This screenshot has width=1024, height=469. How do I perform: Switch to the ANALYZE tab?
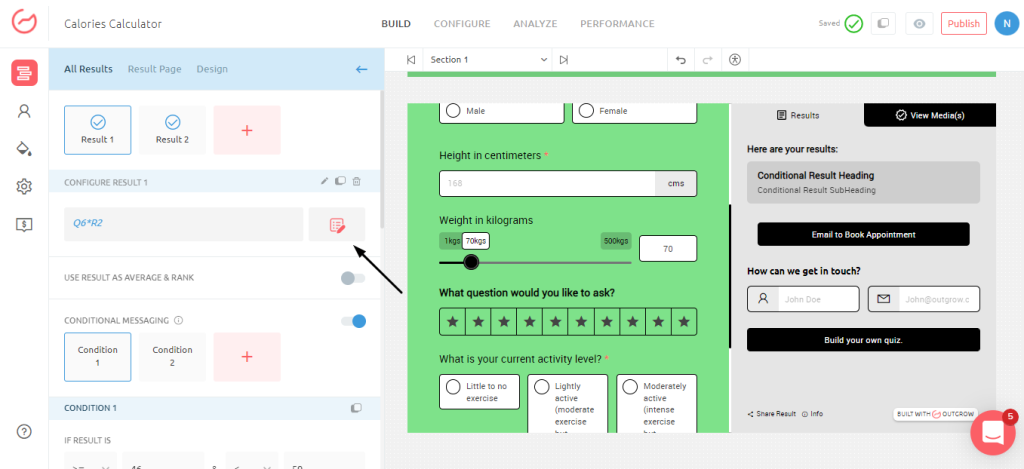(535, 24)
